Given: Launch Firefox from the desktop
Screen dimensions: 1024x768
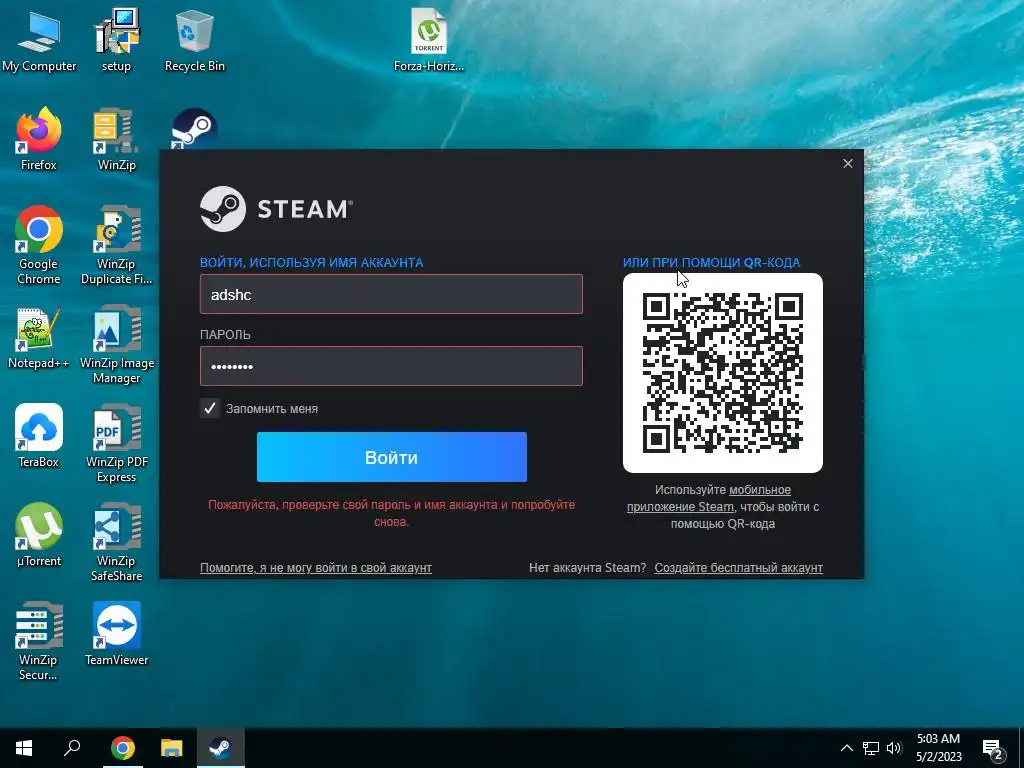Looking at the screenshot, I should click(x=39, y=138).
